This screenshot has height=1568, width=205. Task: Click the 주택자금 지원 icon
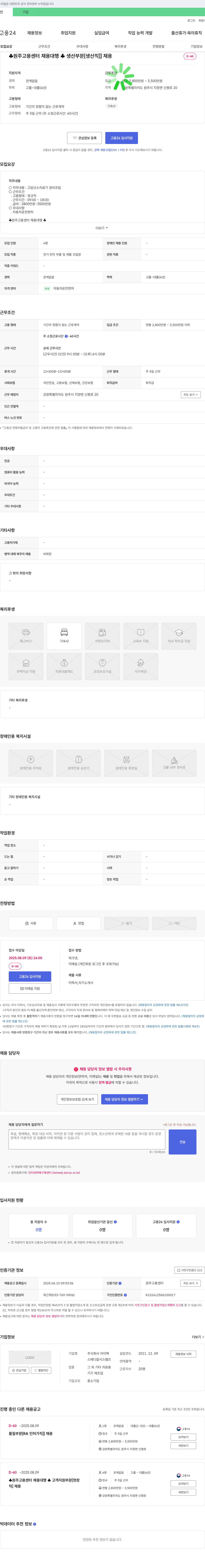[26, 667]
